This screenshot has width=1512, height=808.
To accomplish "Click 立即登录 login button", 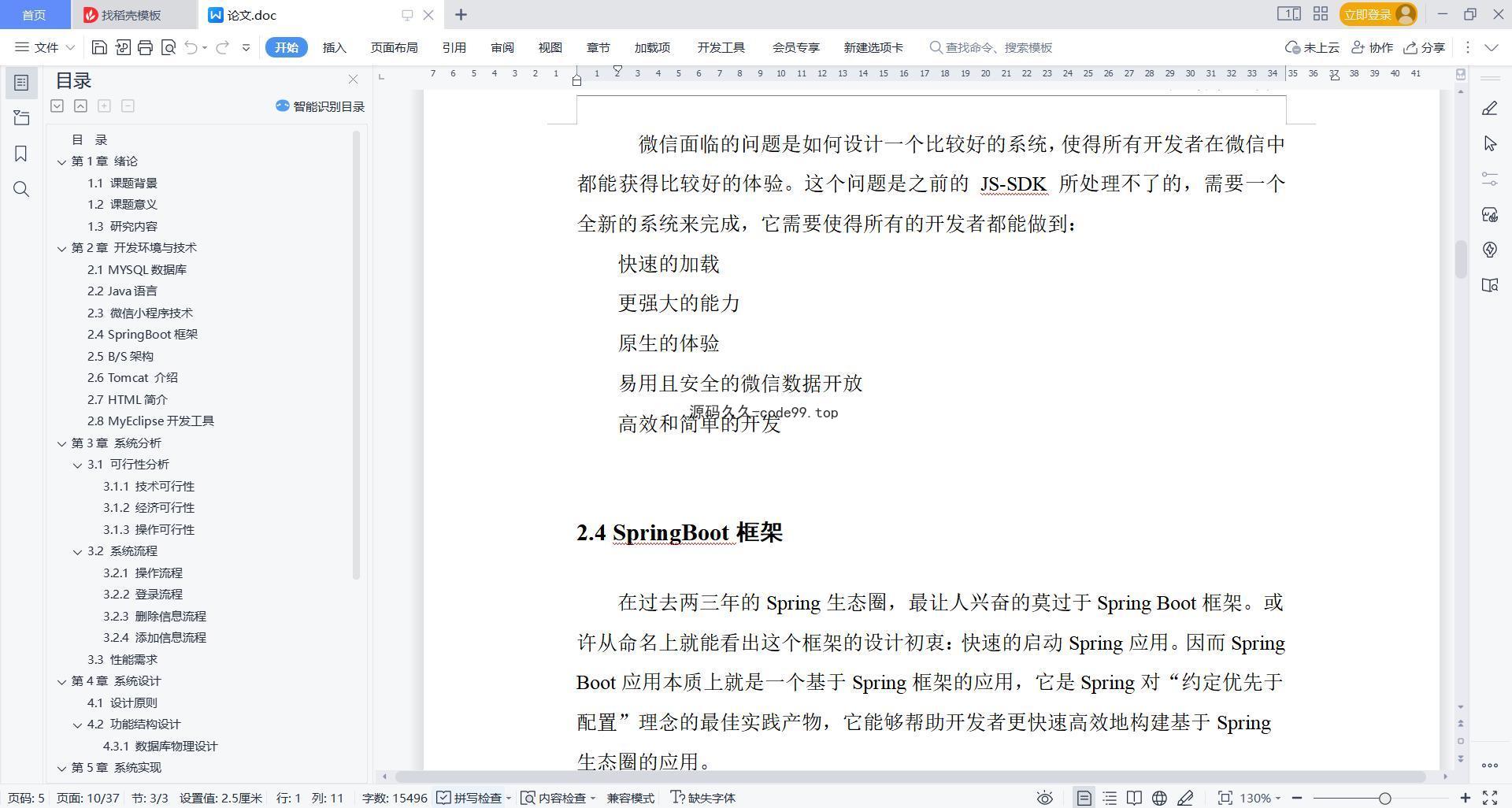I will coord(1378,14).
